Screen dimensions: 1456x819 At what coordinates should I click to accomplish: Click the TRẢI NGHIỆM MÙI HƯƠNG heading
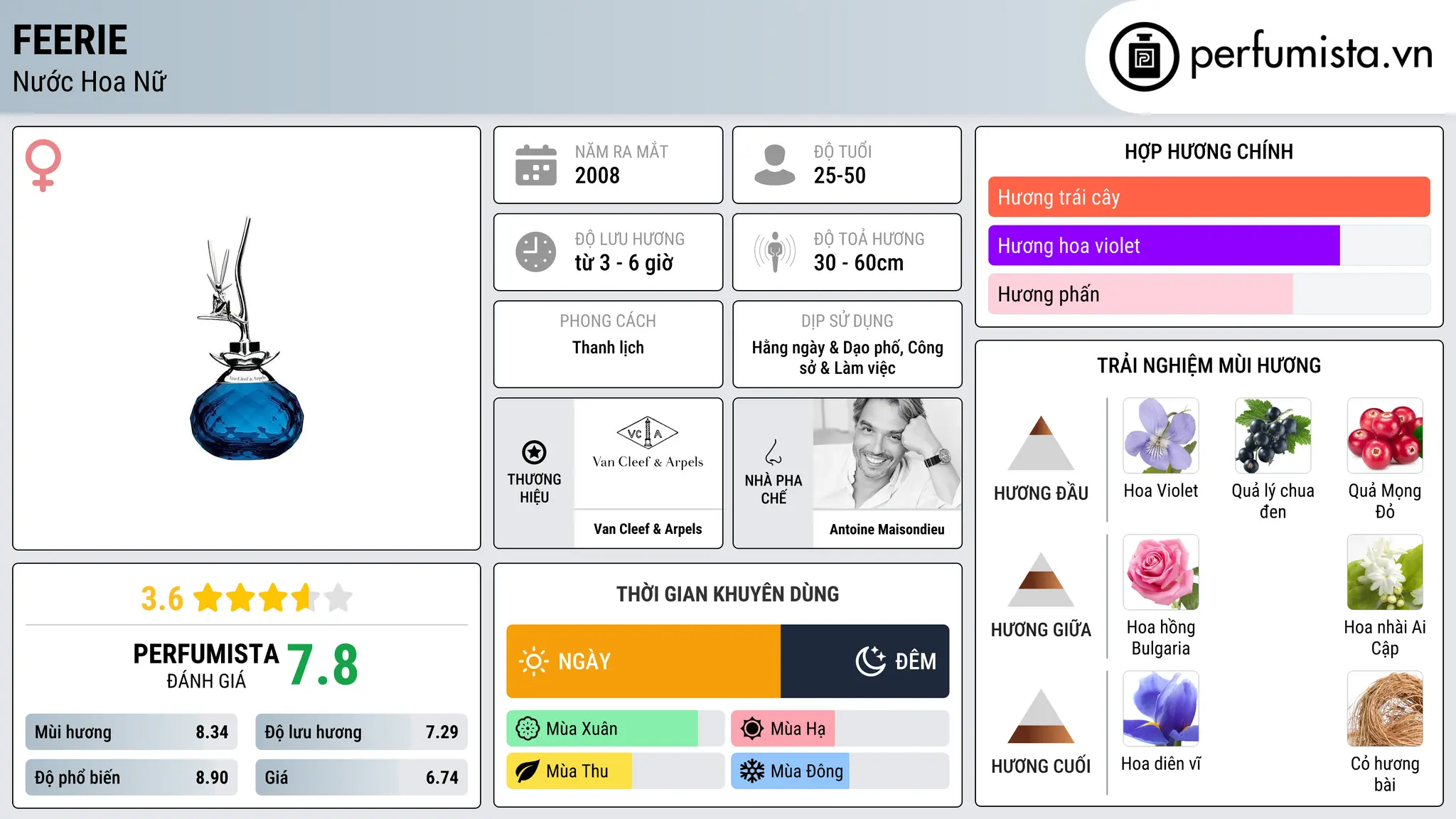point(1209,365)
